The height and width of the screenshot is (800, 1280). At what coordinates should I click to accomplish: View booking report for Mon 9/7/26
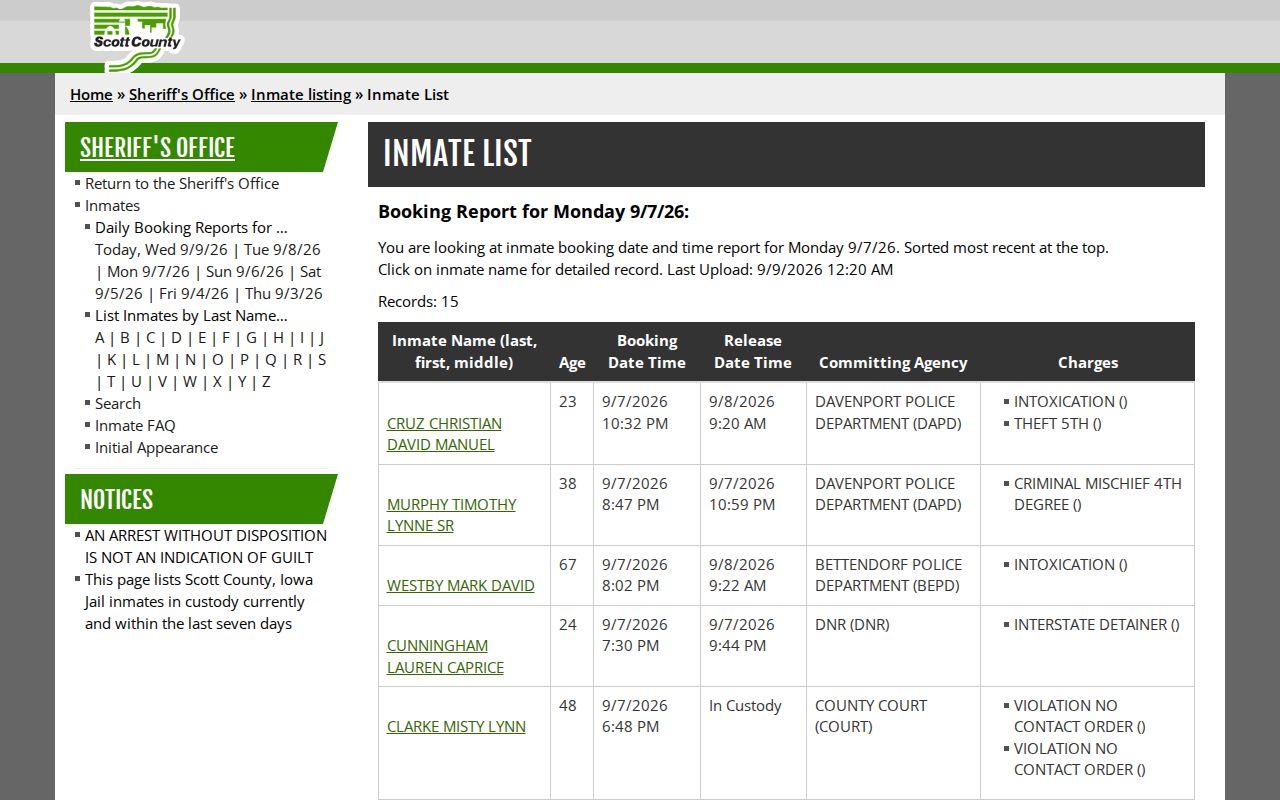click(148, 271)
